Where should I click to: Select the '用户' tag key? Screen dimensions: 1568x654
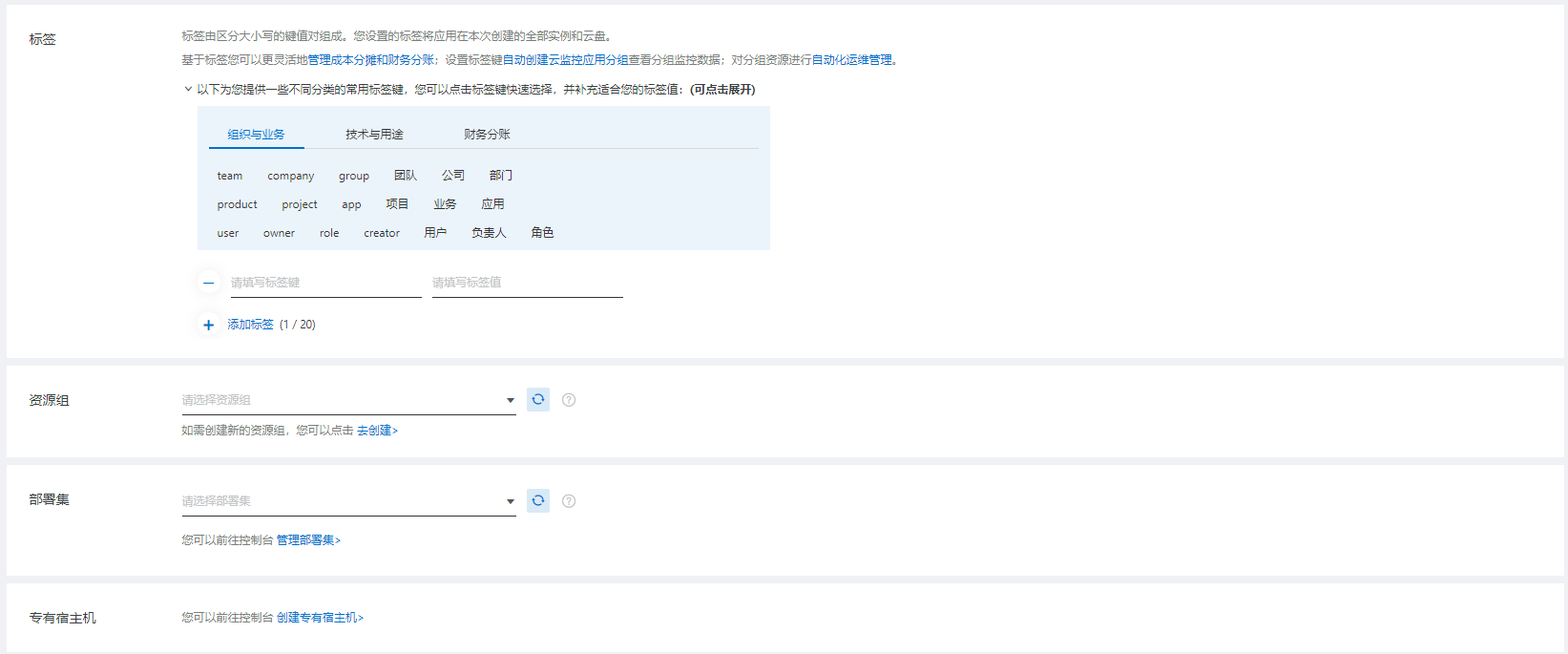pyautogui.click(x=435, y=233)
